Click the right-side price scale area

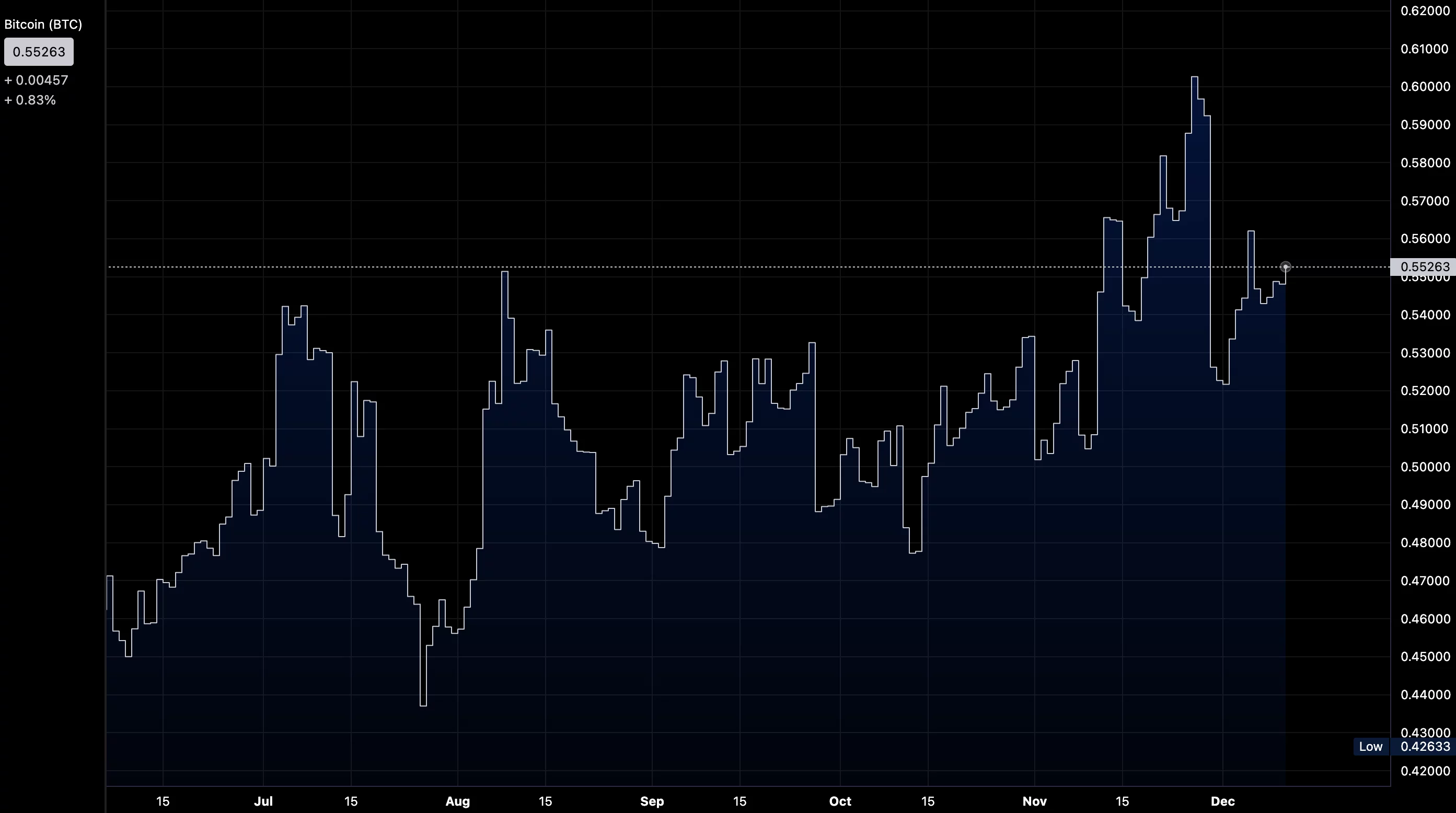(1424, 396)
